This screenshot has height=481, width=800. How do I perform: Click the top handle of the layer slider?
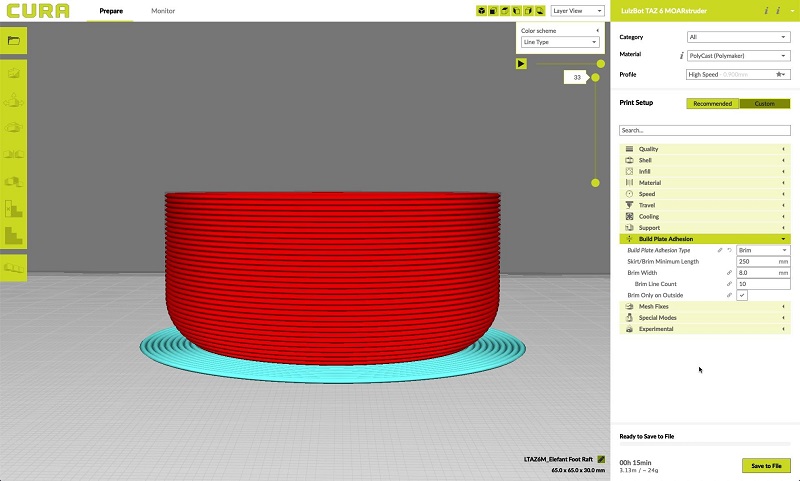599,63
